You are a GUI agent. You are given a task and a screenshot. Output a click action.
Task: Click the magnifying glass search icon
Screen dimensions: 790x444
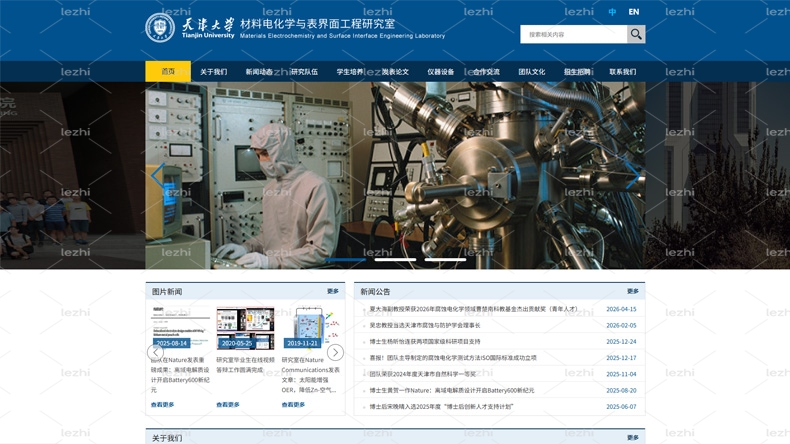click(636, 34)
